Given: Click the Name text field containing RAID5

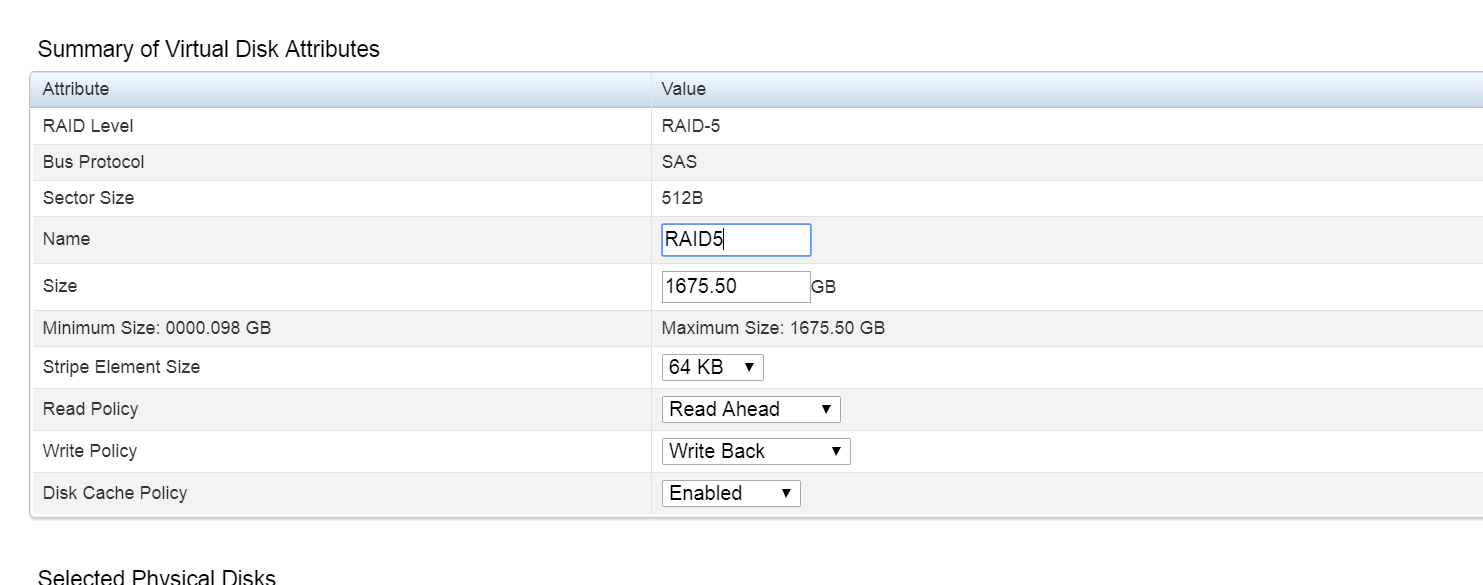Looking at the screenshot, I should [x=736, y=240].
